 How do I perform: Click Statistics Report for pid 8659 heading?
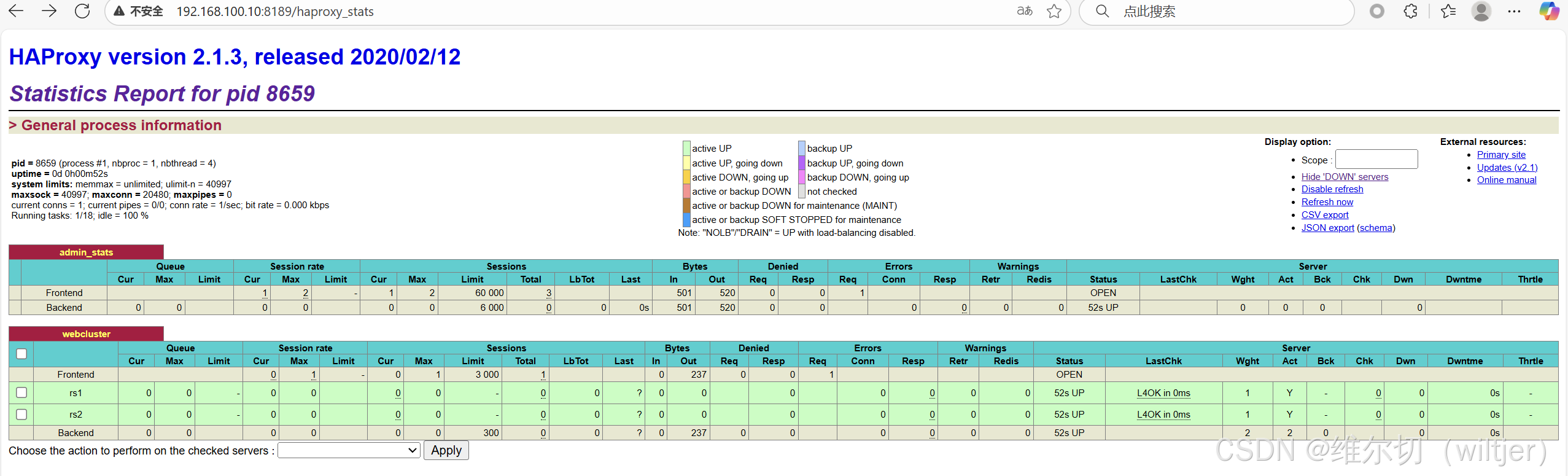point(162,93)
